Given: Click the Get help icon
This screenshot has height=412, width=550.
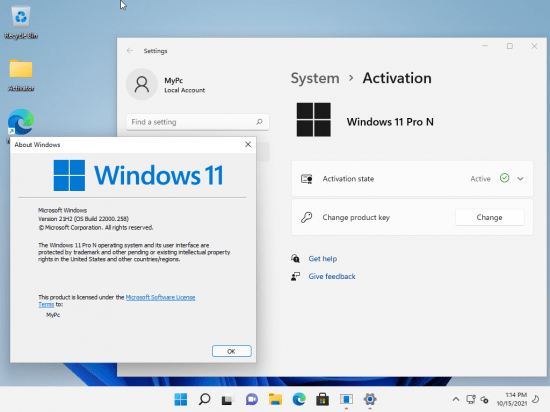Looking at the screenshot, I should (295, 259).
